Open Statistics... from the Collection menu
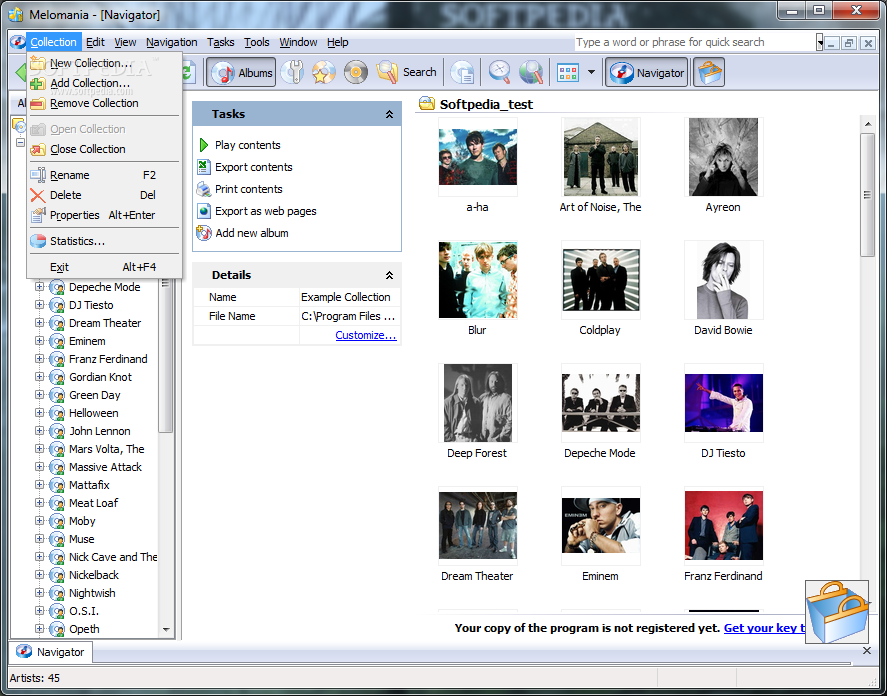 [x=105, y=241]
